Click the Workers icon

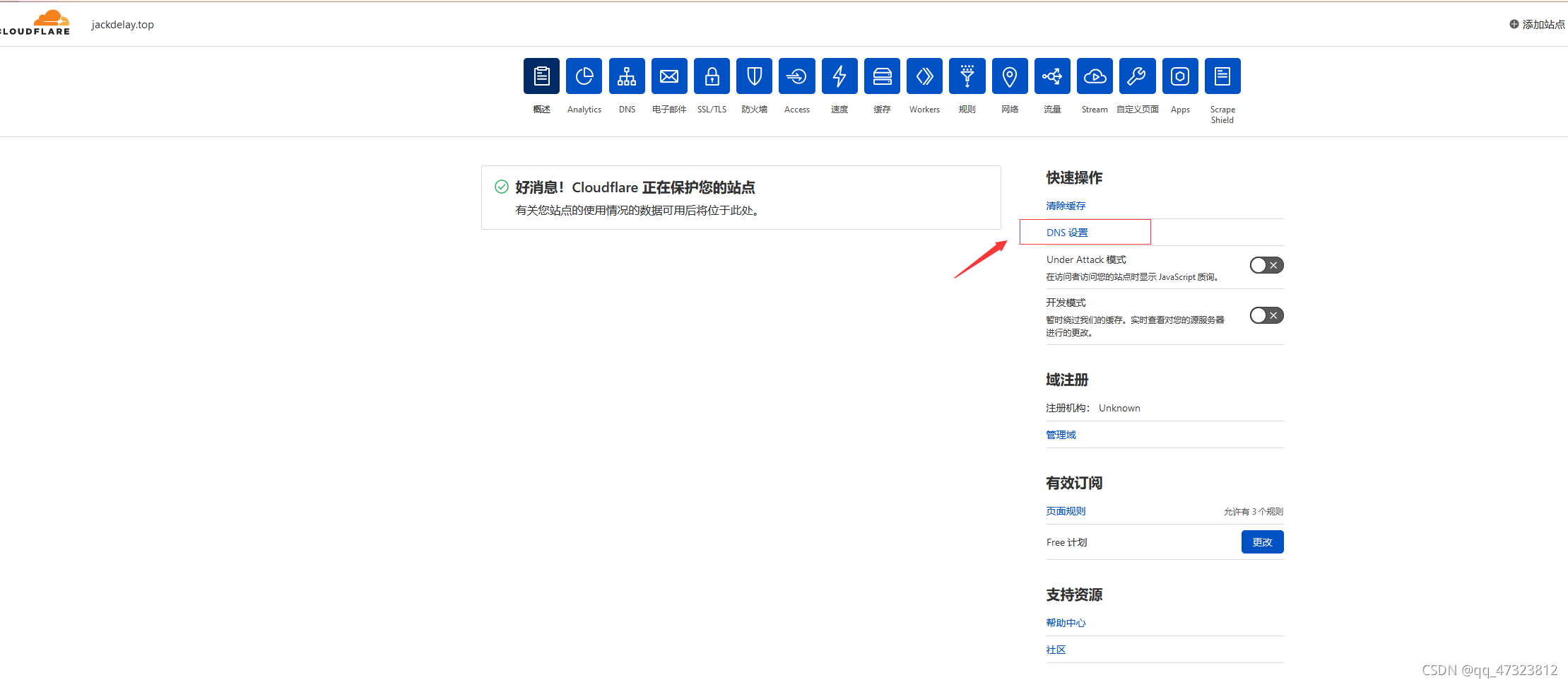pos(924,76)
